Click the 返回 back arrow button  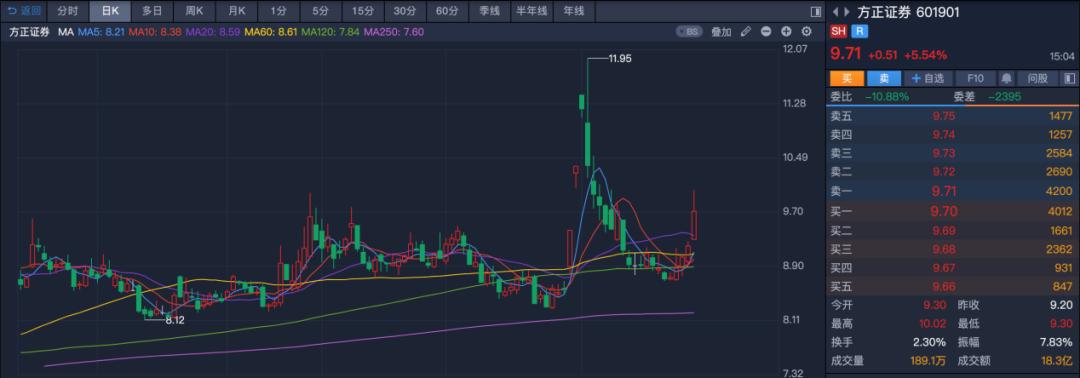coord(25,11)
